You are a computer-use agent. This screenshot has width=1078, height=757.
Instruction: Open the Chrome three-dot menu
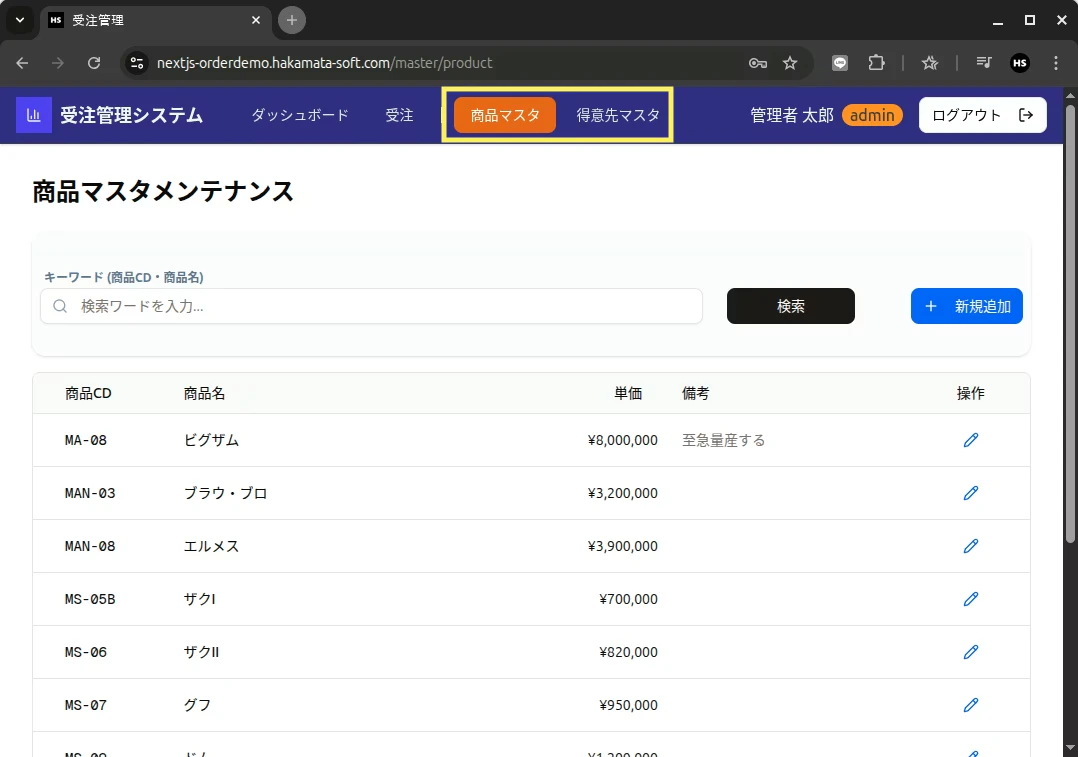(x=1056, y=63)
